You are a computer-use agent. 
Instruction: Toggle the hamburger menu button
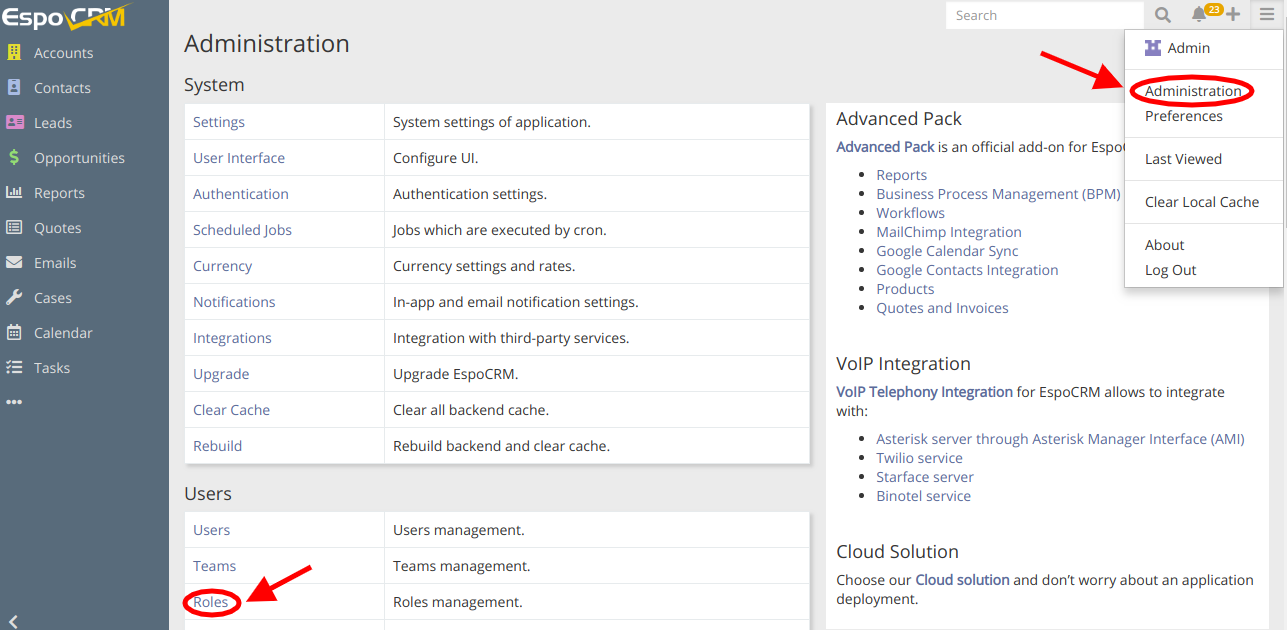coord(1267,15)
